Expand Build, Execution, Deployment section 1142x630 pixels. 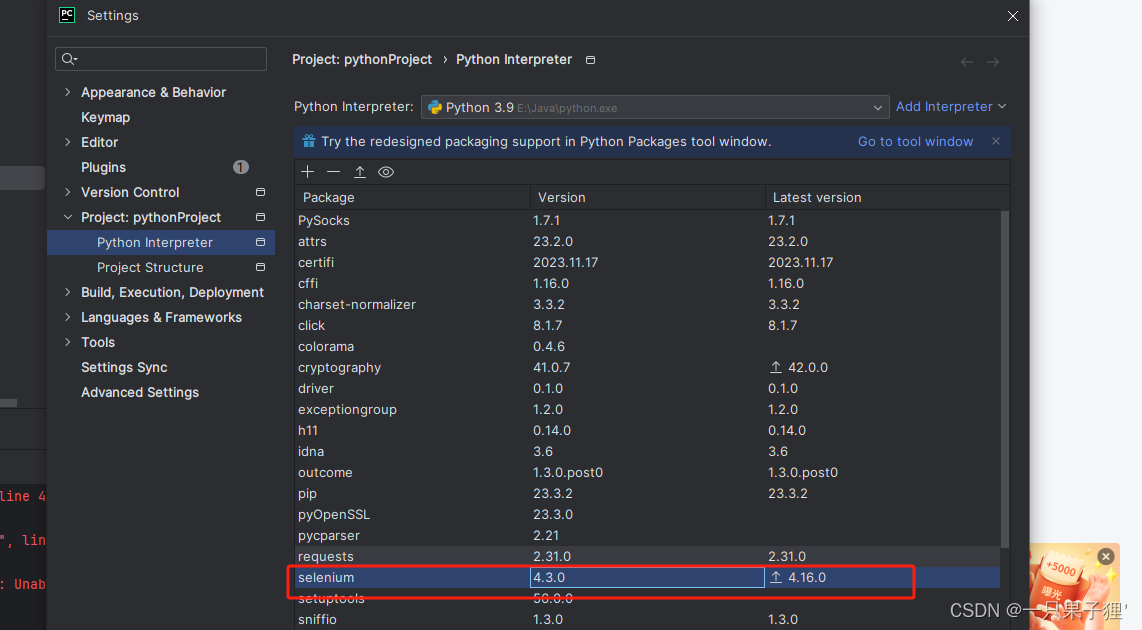[68, 292]
